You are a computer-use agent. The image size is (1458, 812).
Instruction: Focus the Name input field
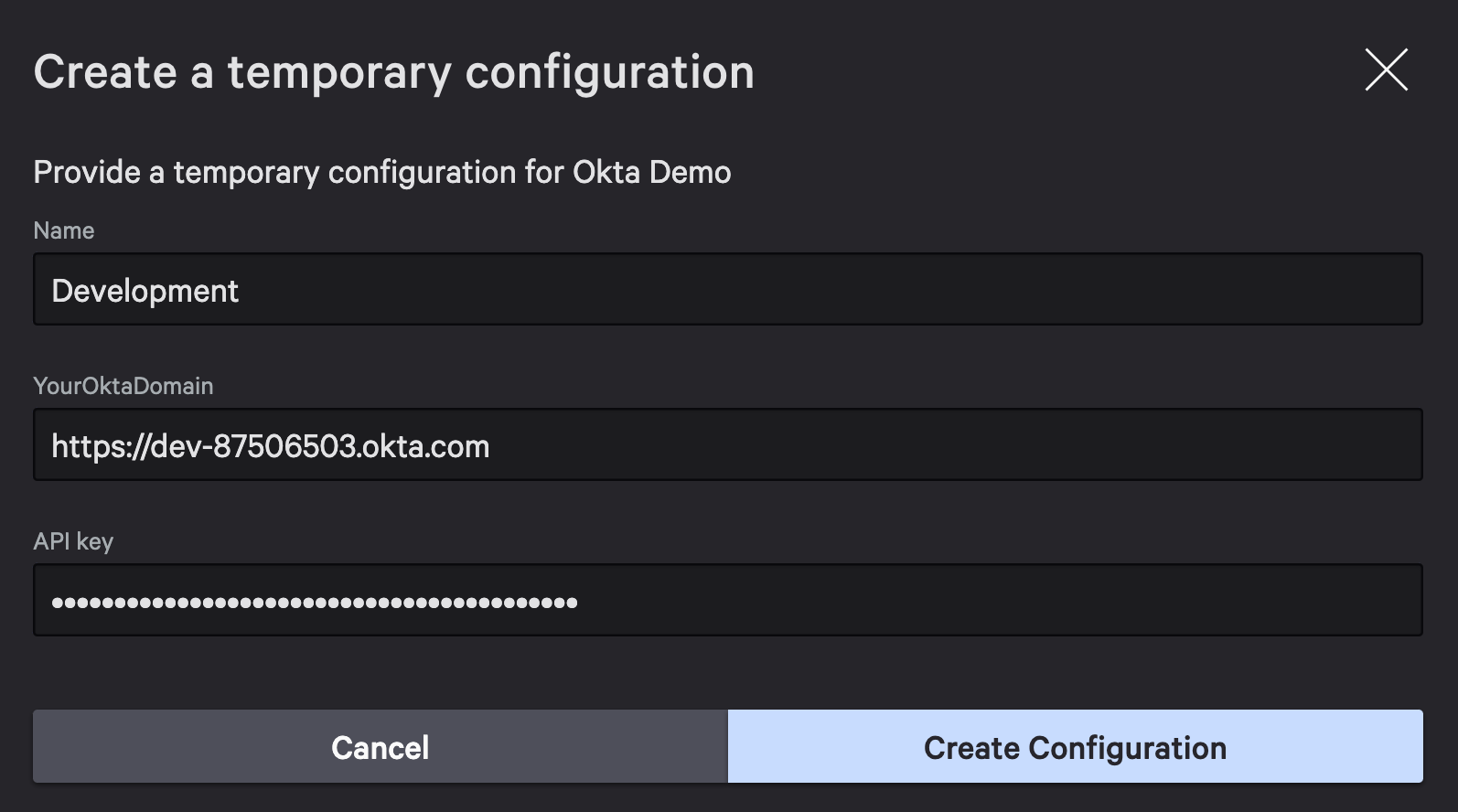pos(727,290)
